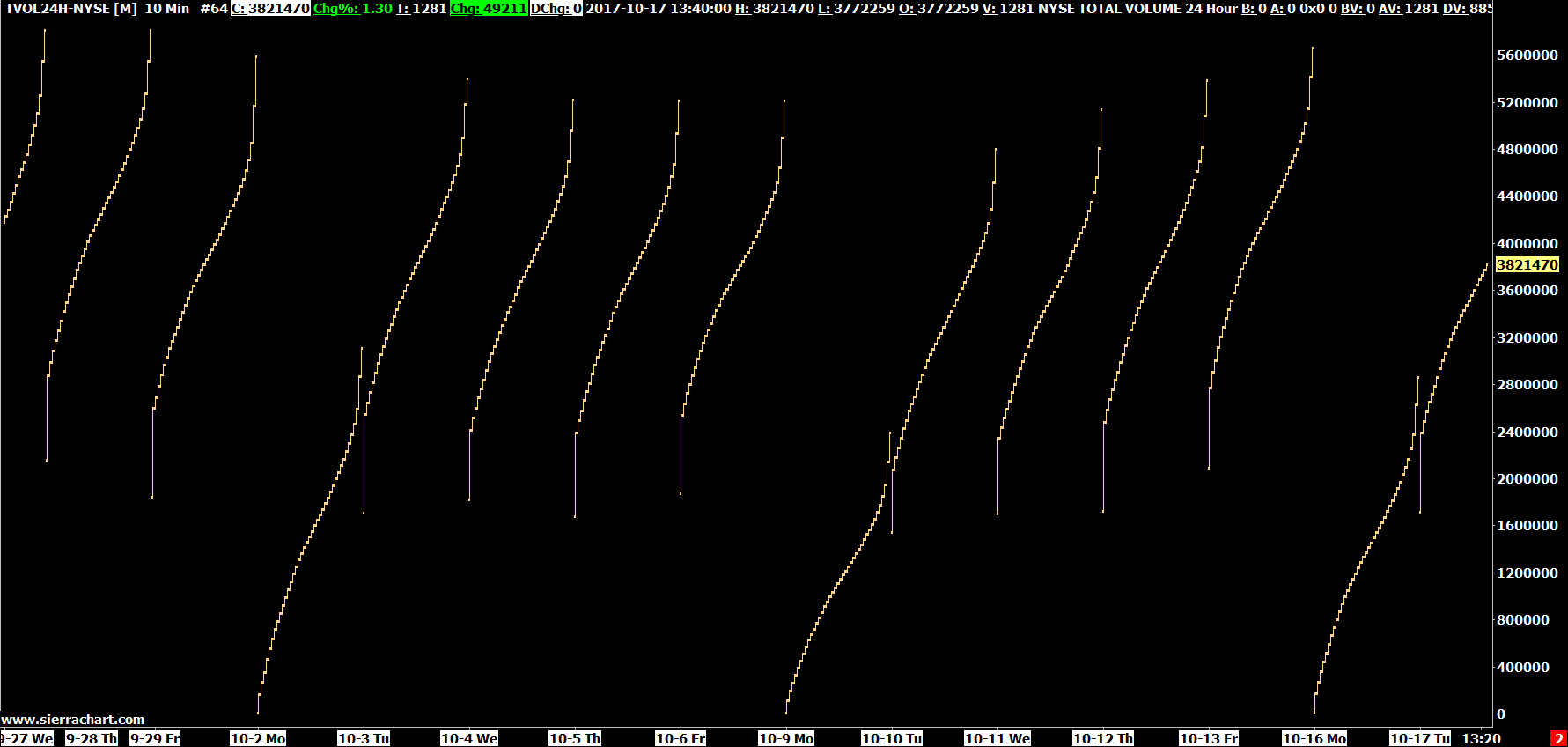Image resolution: width=1568 pixels, height=747 pixels.
Task: Click the 2400000 scale value
Action: coord(1528,432)
